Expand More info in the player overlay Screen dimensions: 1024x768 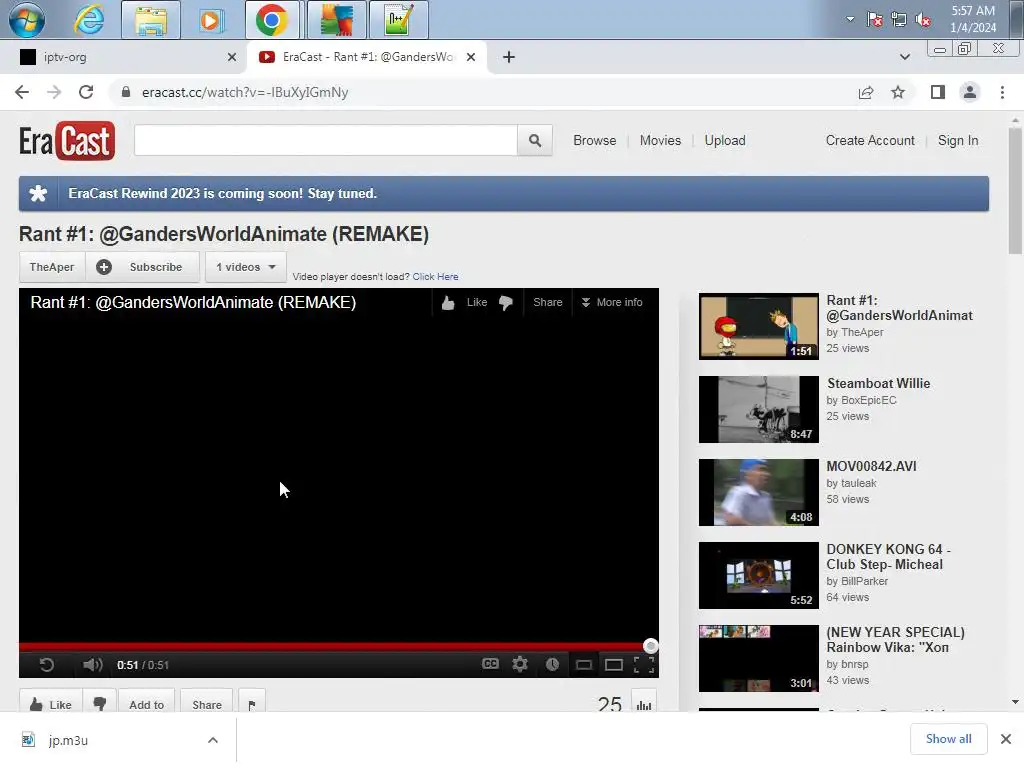click(x=612, y=302)
